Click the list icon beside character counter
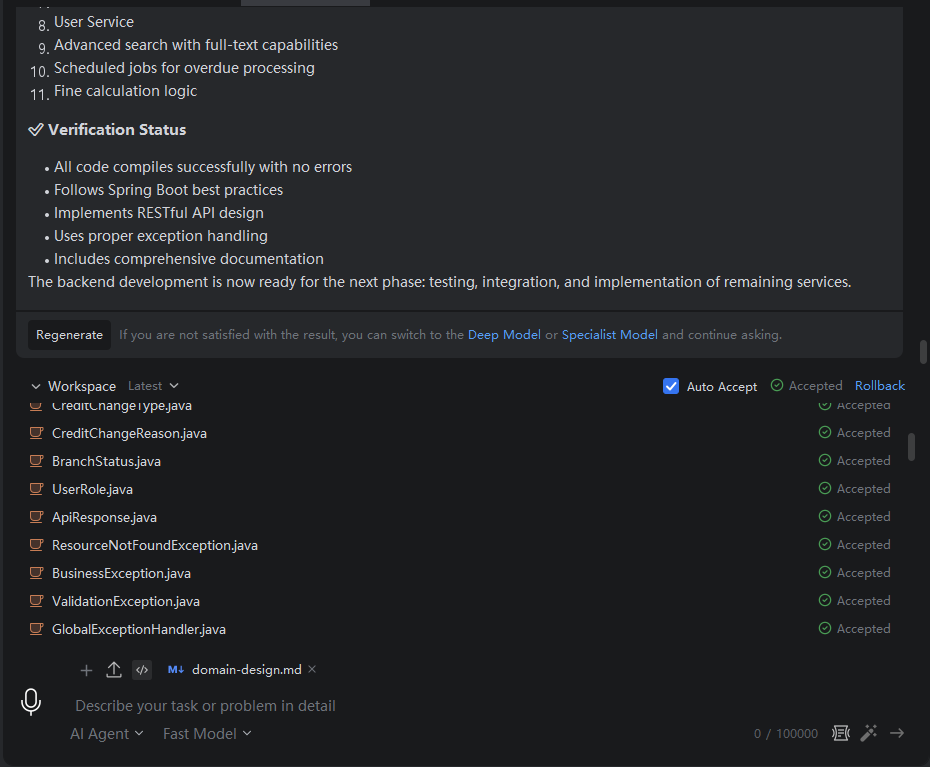 pyautogui.click(x=840, y=733)
